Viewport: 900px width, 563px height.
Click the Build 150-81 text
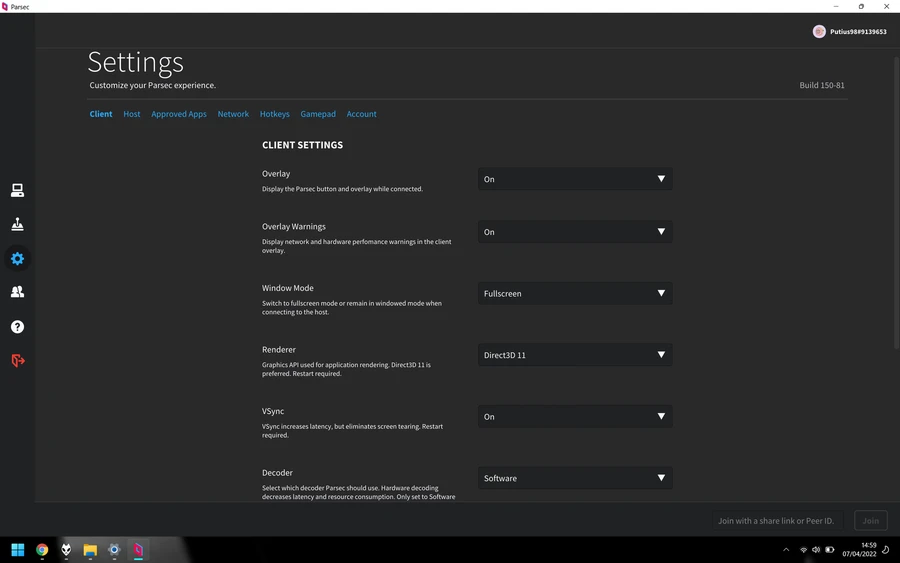click(x=822, y=85)
